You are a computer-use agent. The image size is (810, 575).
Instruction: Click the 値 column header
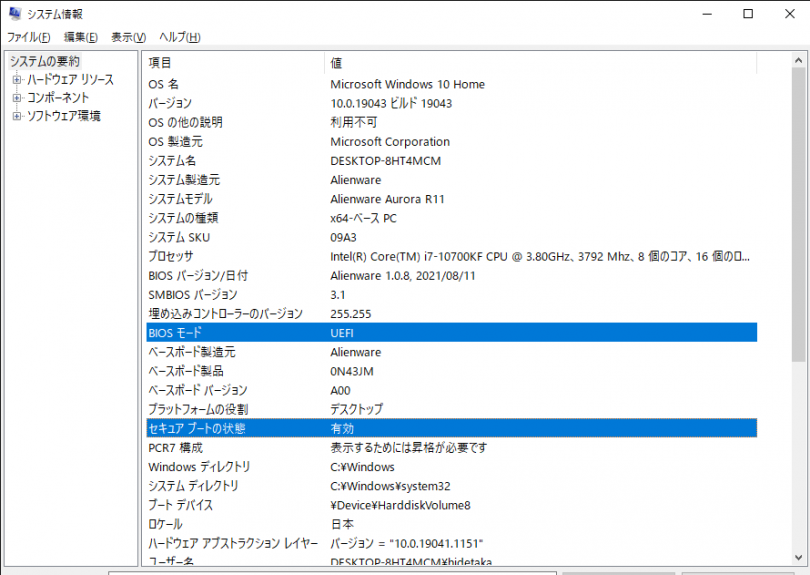pos(540,63)
